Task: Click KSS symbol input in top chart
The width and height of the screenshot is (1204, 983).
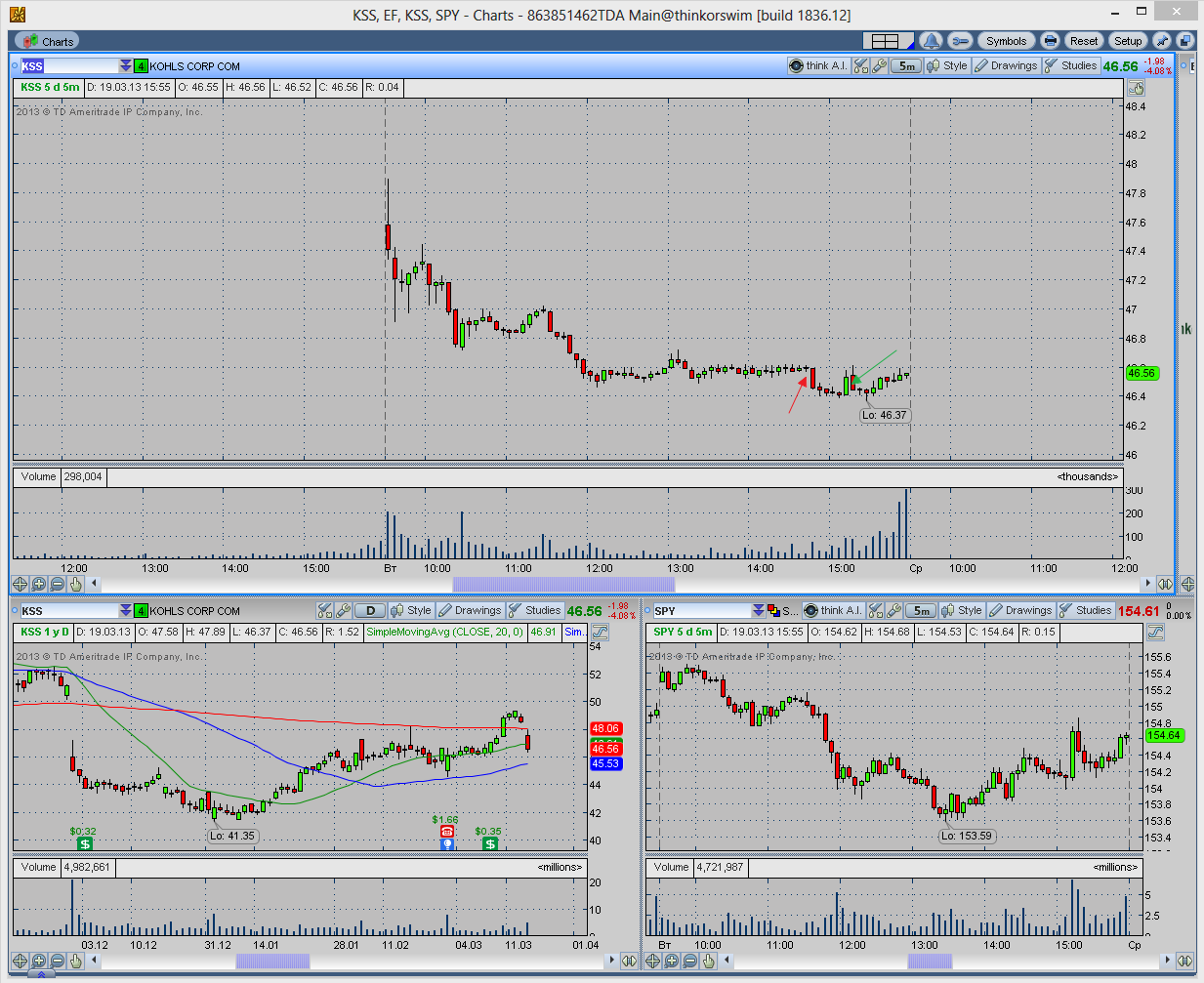Action: tap(69, 65)
